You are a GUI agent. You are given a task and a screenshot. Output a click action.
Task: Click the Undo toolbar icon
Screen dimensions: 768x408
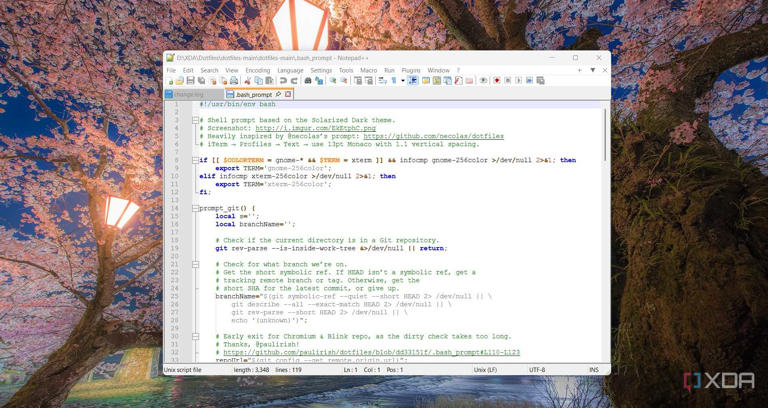click(x=283, y=81)
